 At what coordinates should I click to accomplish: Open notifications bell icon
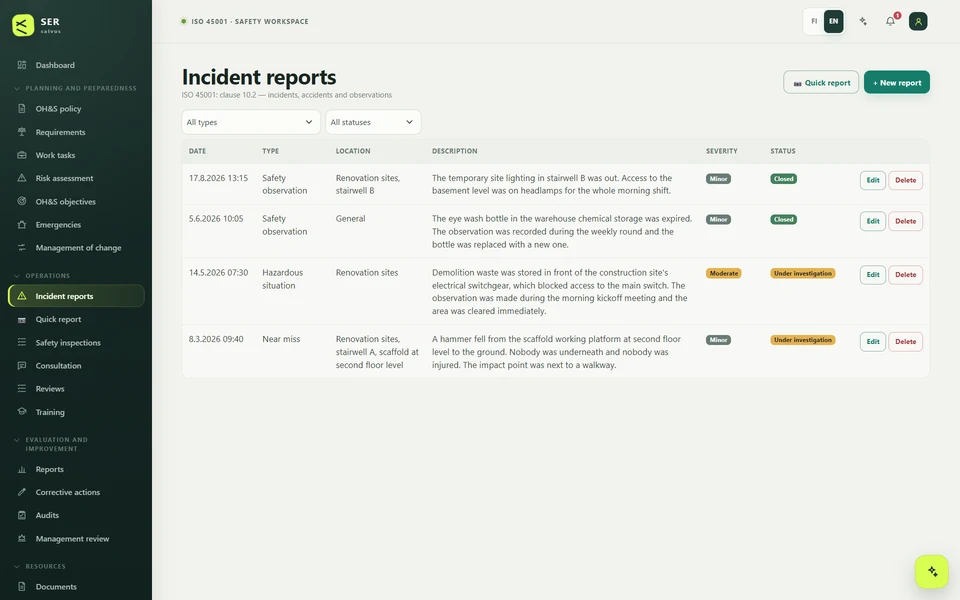[890, 21]
